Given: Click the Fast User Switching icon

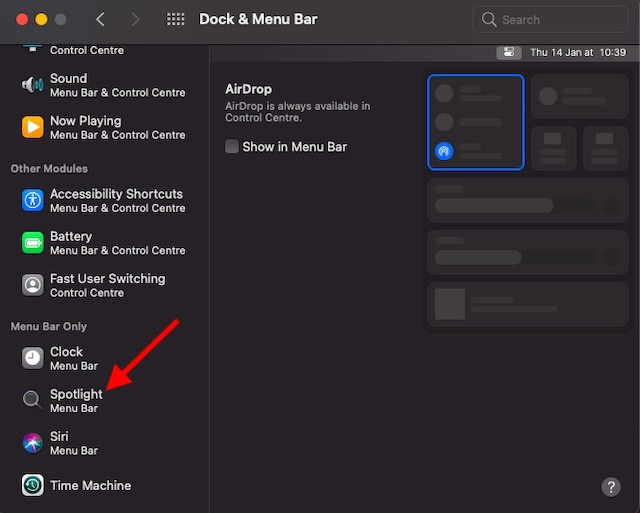Looking at the screenshot, I should click(x=33, y=284).
